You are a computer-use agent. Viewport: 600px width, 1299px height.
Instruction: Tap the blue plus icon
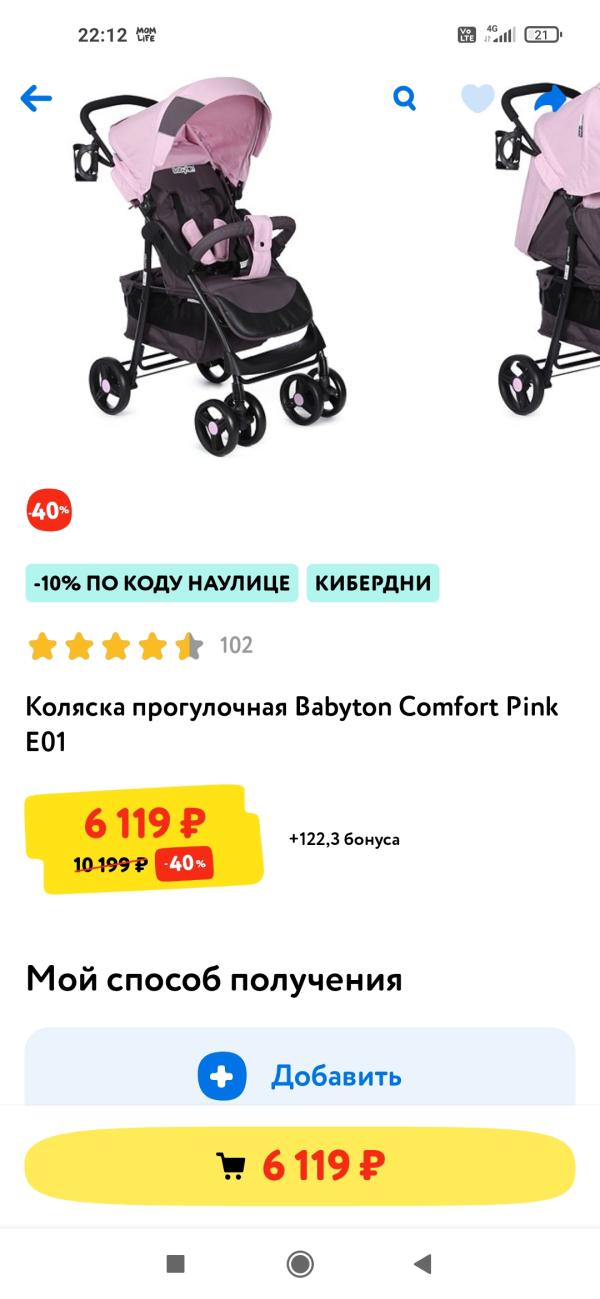coord(222,1076)
